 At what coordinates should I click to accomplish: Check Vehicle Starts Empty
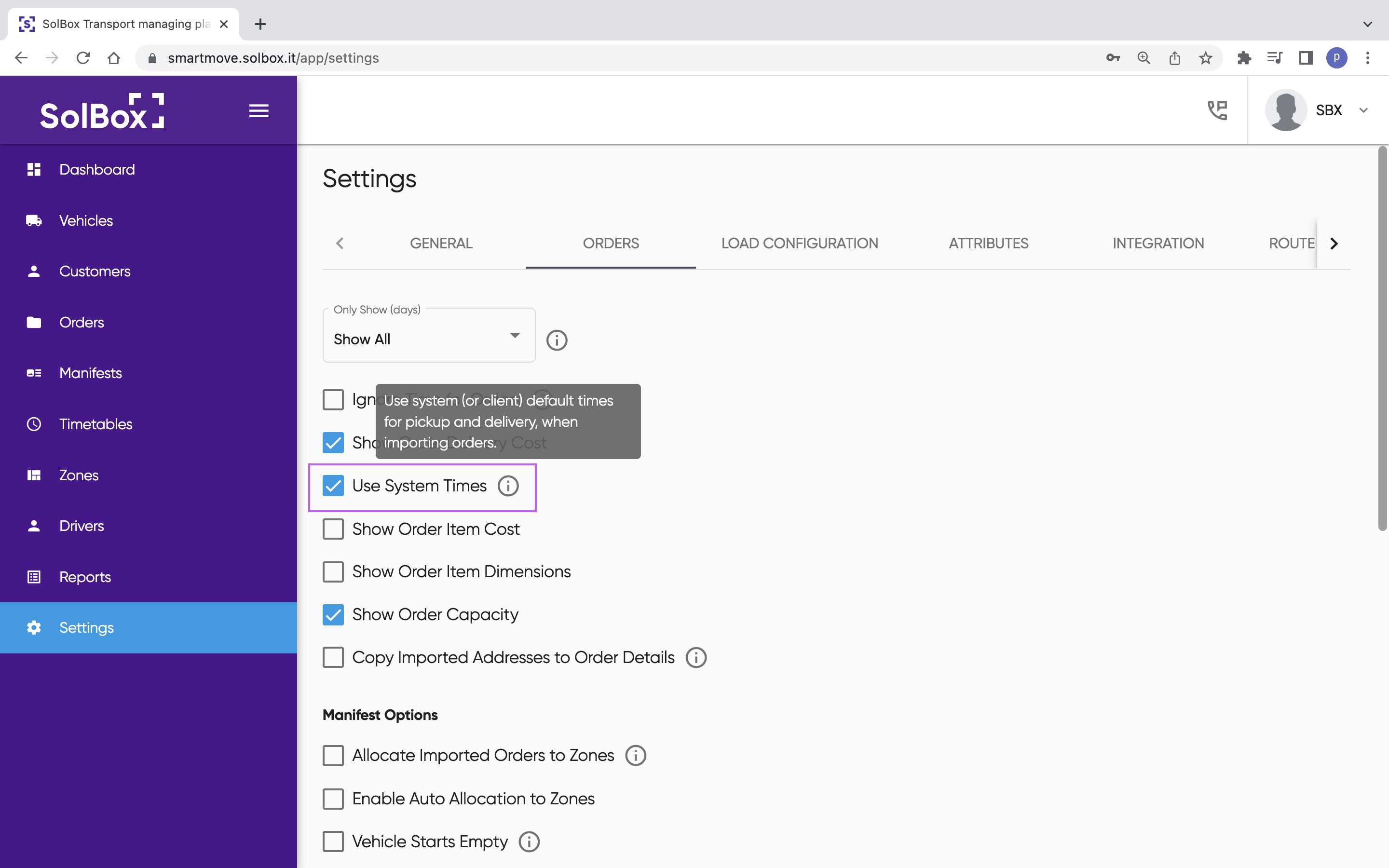coord(333,841)
